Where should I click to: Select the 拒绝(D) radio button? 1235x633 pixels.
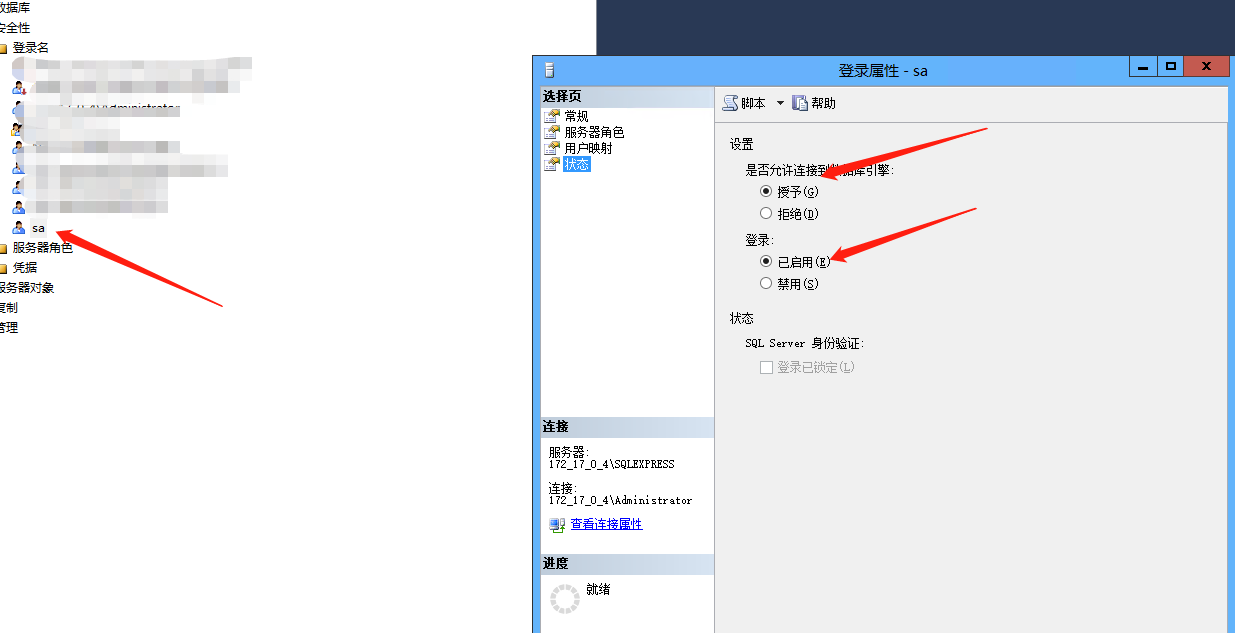coord(766,213)
